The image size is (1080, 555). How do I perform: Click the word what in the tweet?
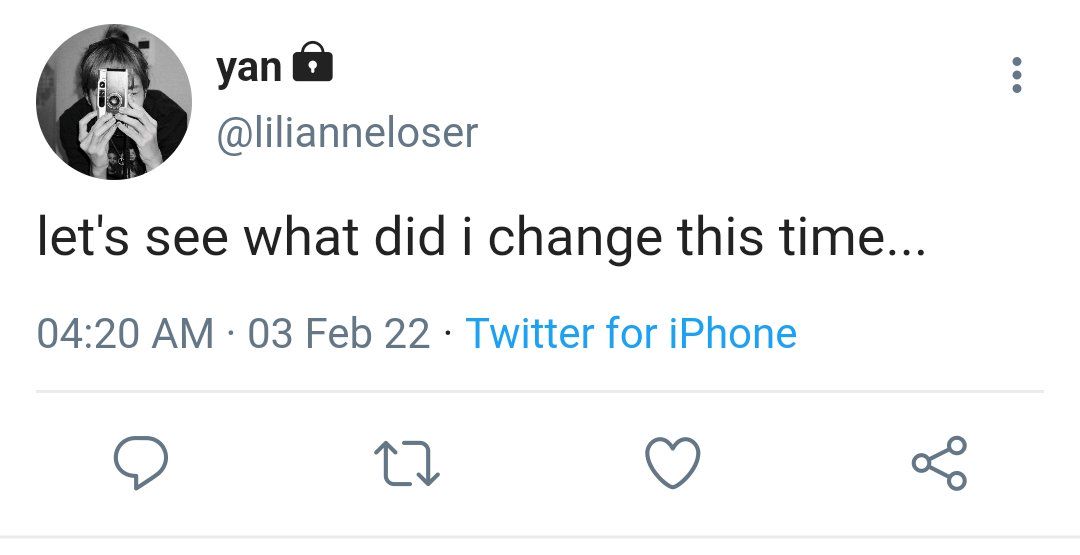(301, 236)
